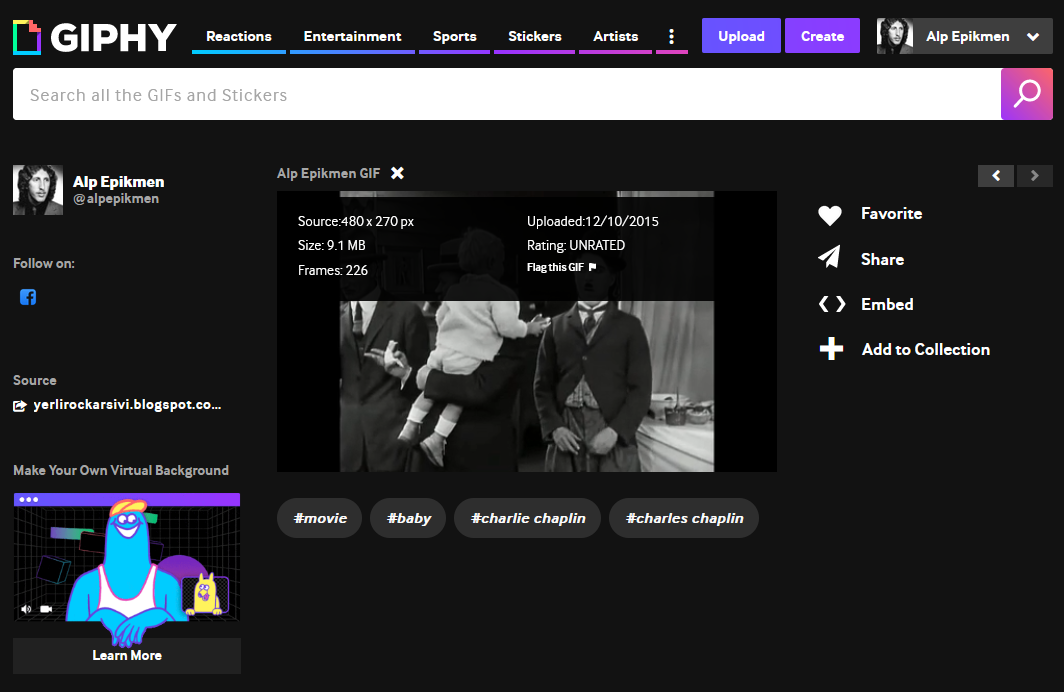Click the camera icon in the promo image
Screen dimensions: 1064x692
46,609
